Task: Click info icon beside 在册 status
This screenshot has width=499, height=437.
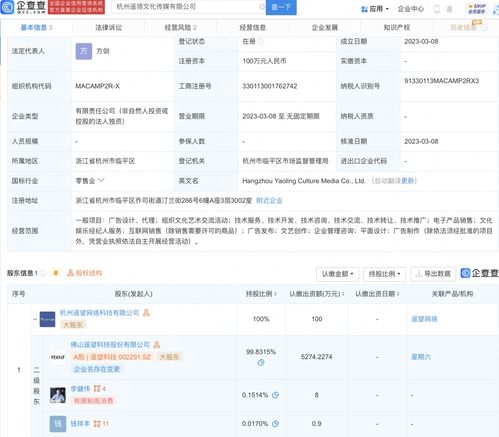Action: pyautogui.click(x=261, y=41)
